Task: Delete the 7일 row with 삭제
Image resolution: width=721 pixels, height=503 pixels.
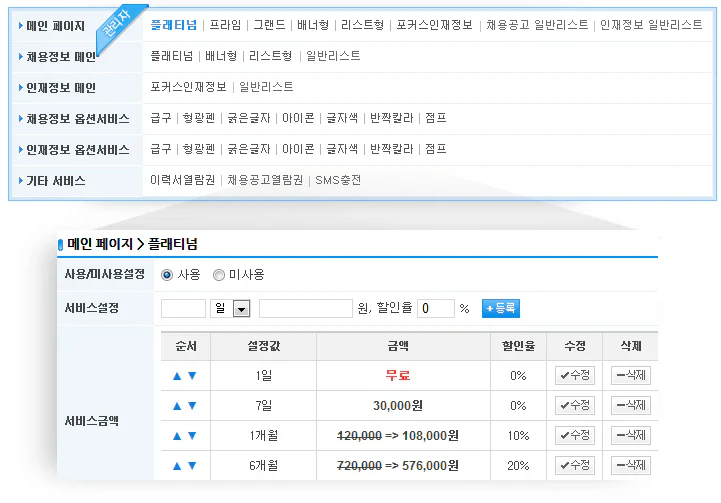Action: tap(631, 405)
